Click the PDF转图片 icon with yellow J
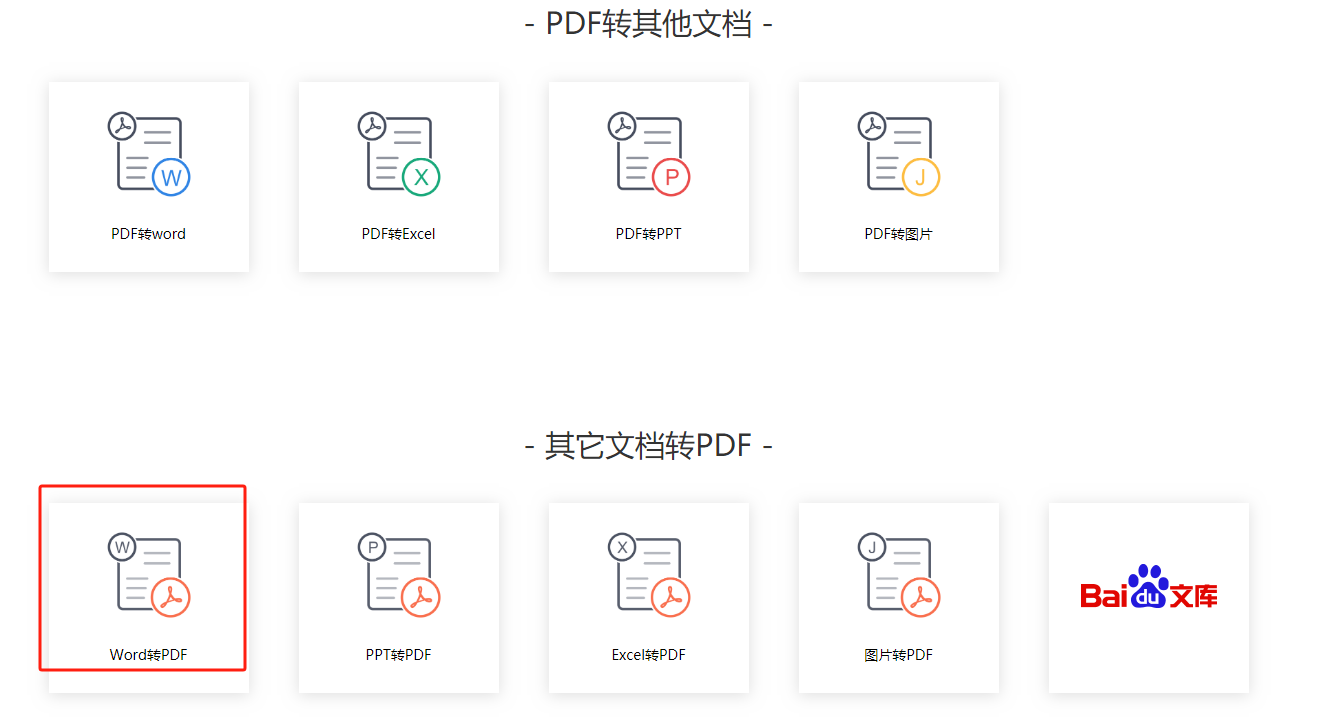Viewport: 1319px width, 719px height. (899, 153)
